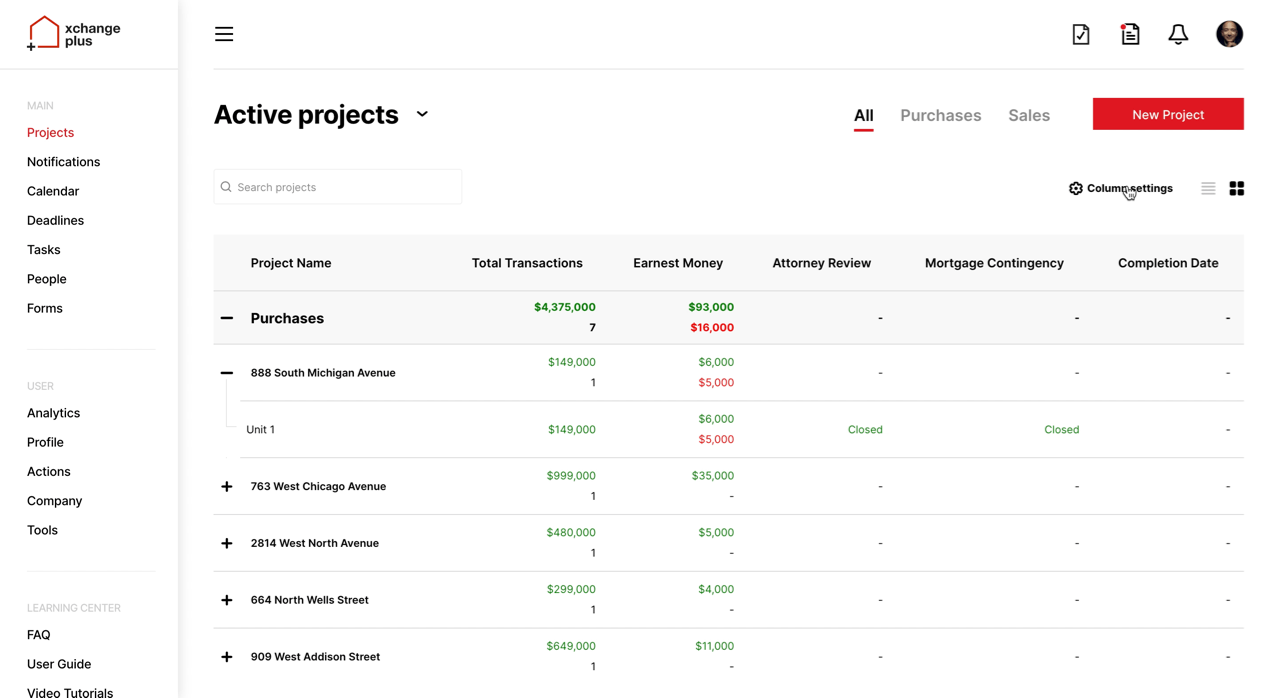The width and height of the screenshot is (1280, 698).
Task: Switch to the Purchases tab
Action: coord(940,115)
